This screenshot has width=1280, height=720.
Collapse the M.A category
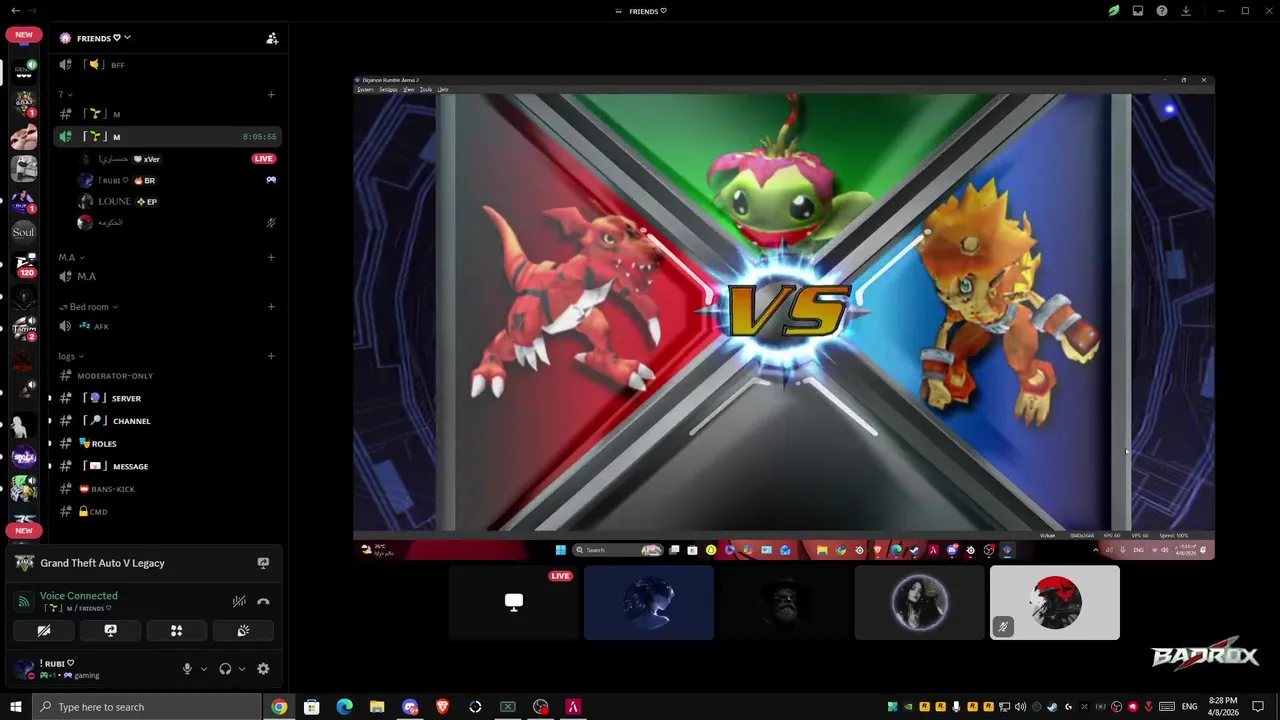[71, 257]
